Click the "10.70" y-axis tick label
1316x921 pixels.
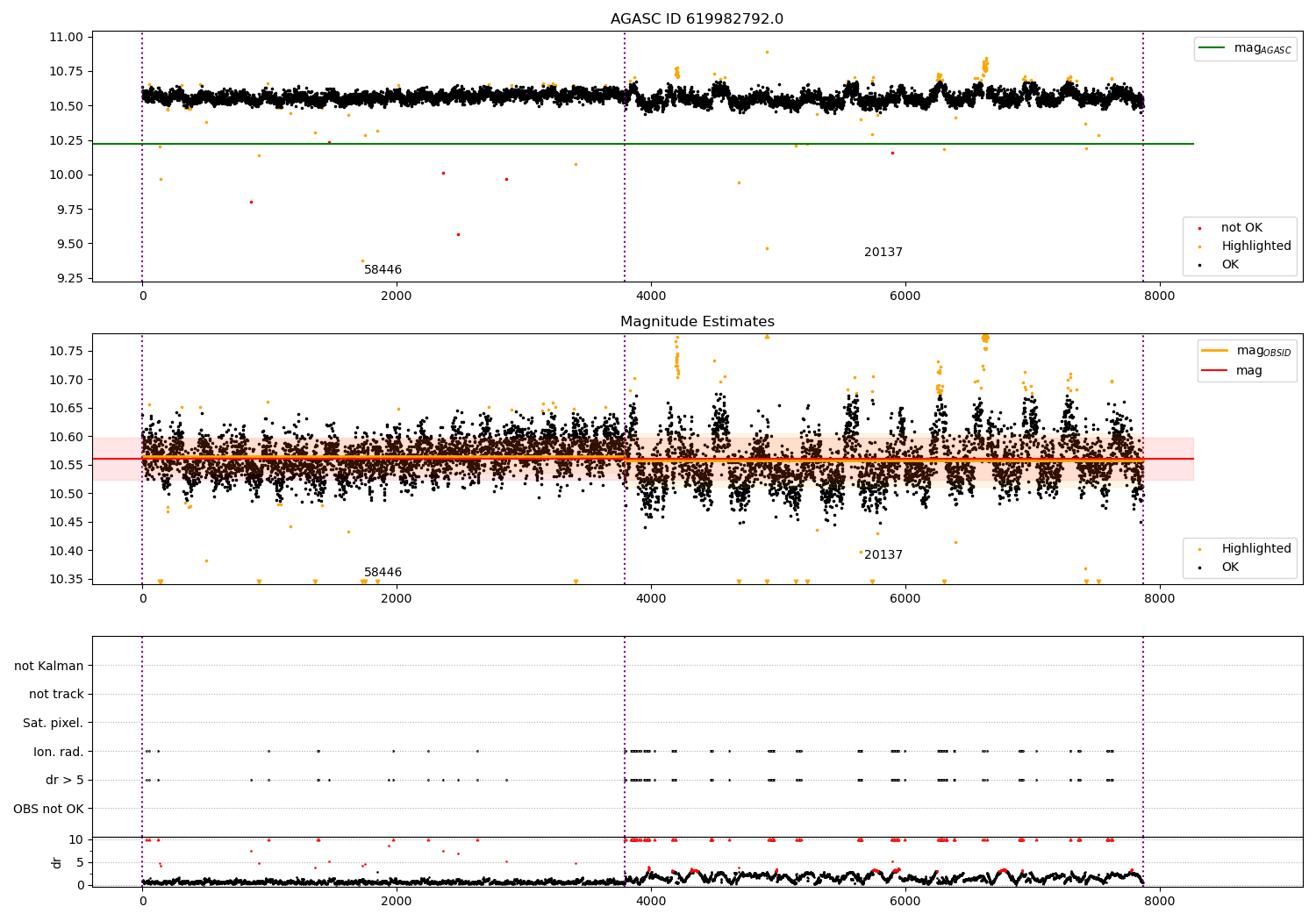click(67, 380)
